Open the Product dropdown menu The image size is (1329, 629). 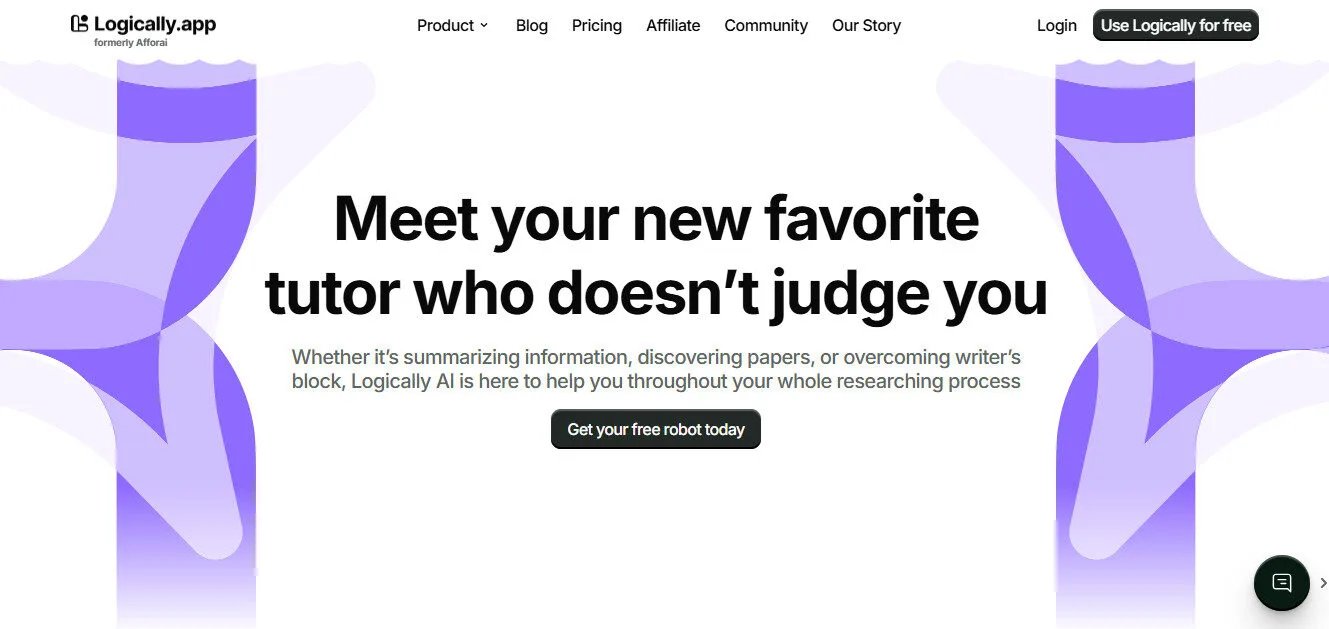pos(445,25)
